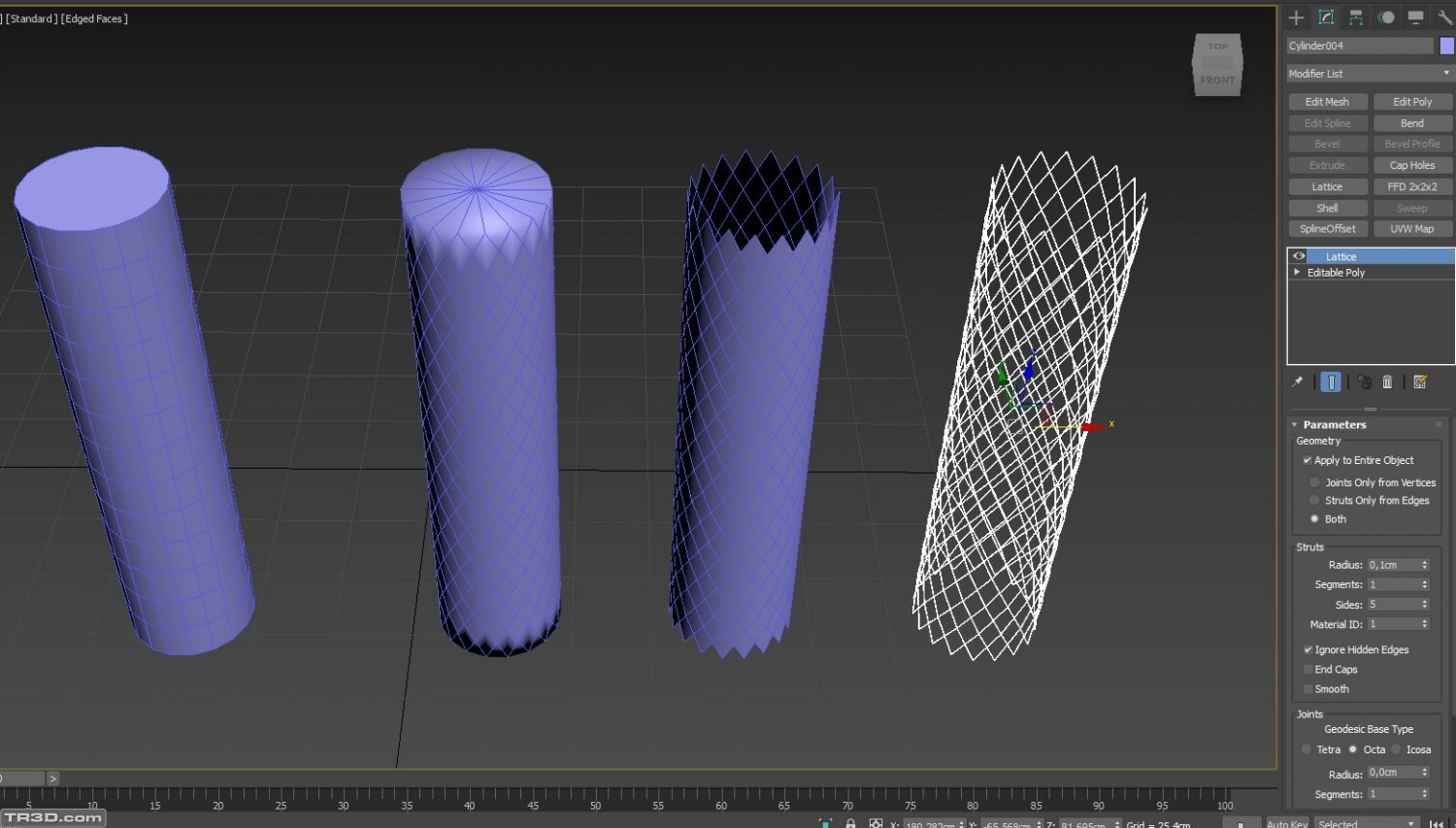Uncheck Apply to Entire Object
The height and width of the screenshot is (828, 1456).
(x=1307, y=461)
